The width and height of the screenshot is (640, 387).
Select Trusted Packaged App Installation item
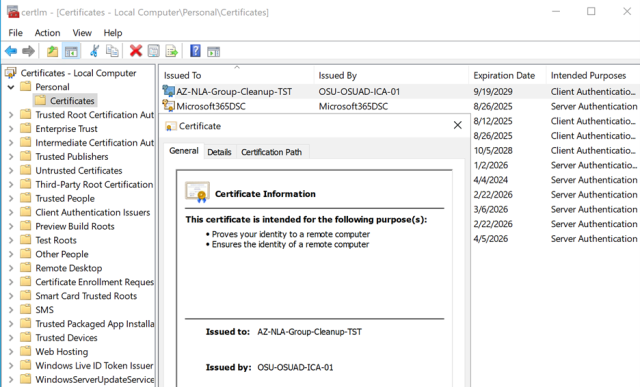coord(95,324)
